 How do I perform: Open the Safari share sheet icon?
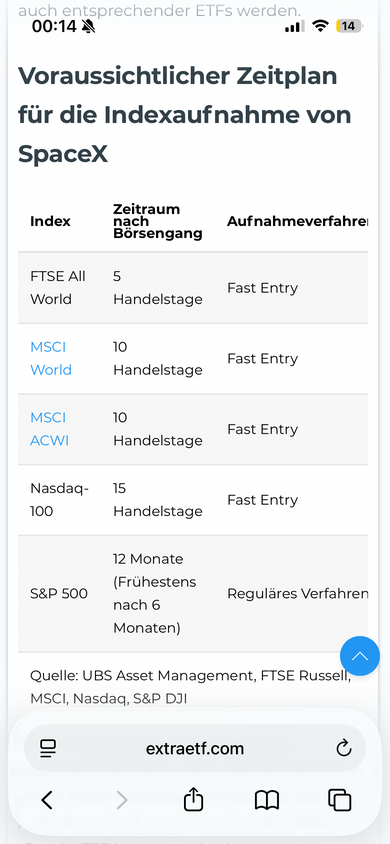(x=193, y=799)
